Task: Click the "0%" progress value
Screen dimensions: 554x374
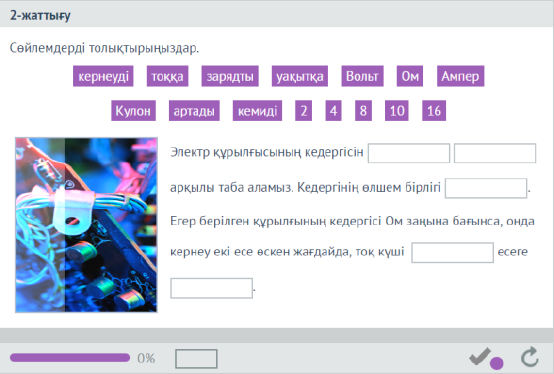Action: [x=146, y=358]
